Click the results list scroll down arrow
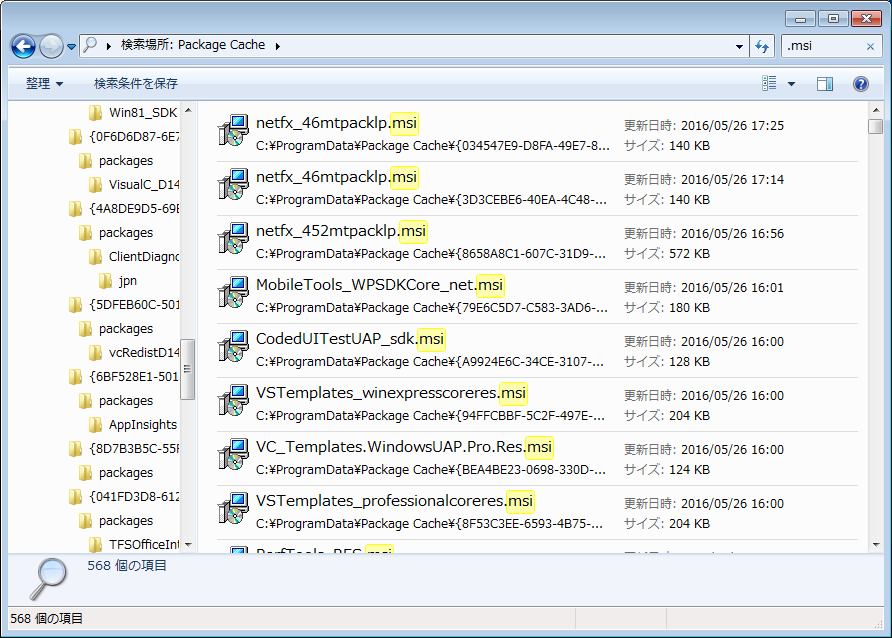The image size is (892, 638). point(876,545)
